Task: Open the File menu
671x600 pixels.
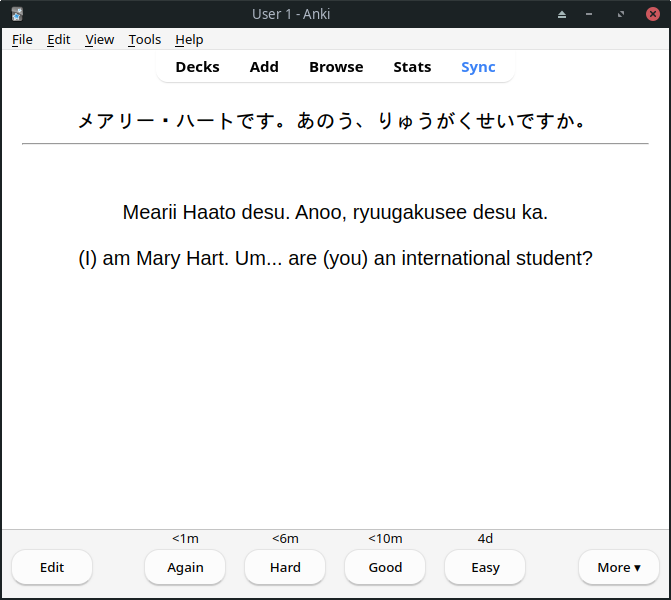Action: point(22,39)
